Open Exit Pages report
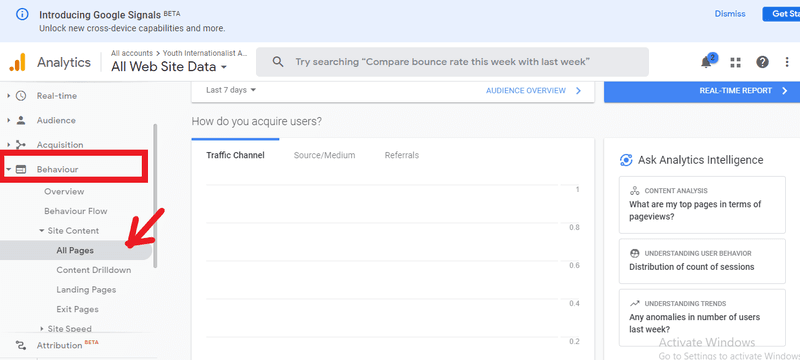Image resolution: width=800 pixels, height=360 pixels. pyautogui.click(x=78, y=310)
